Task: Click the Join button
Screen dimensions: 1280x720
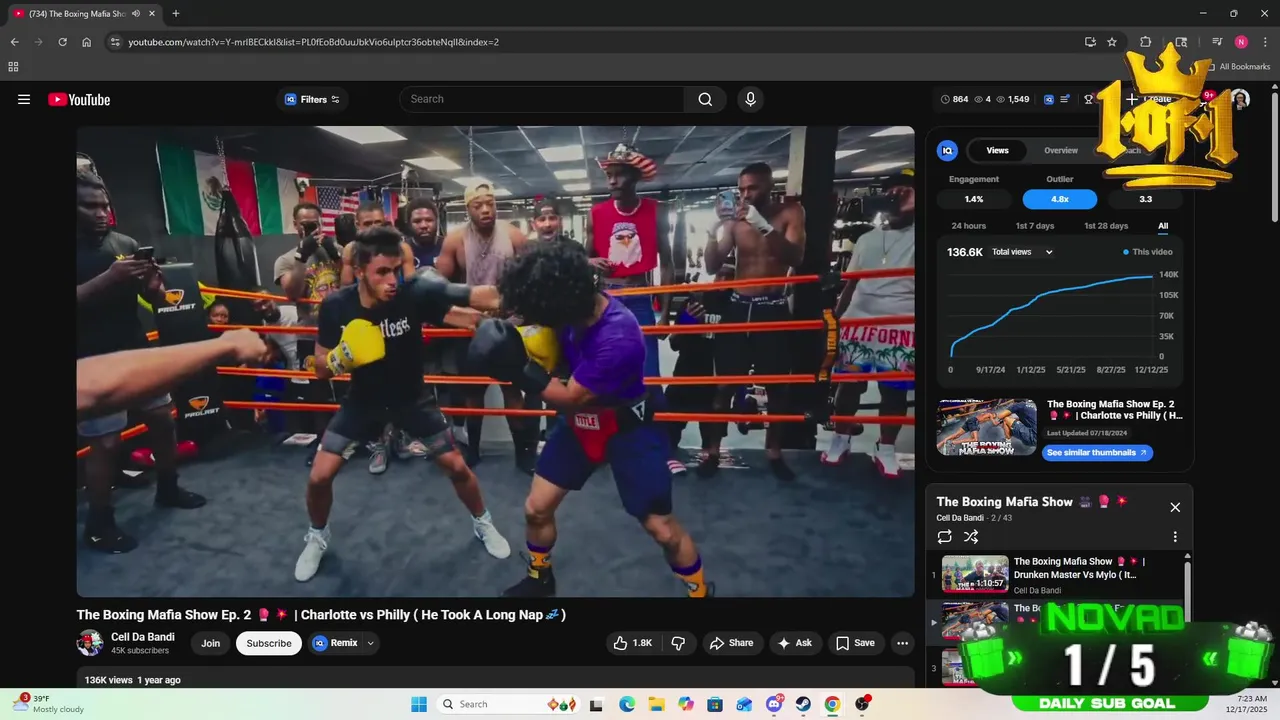Action: click(x=210, y=643)
